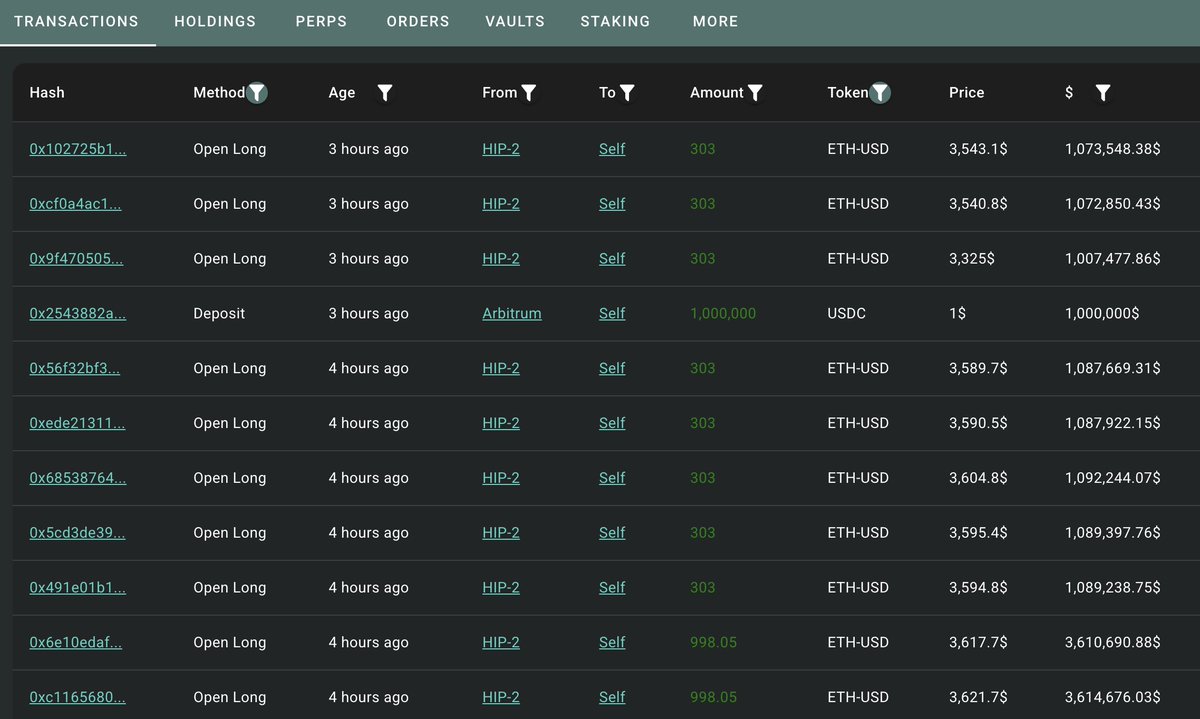Click Self link in 0xc1165680 row
Image resolution: width=1200 pixels, height=719 pixels.
pyautogui.click(x=612, y=698)
